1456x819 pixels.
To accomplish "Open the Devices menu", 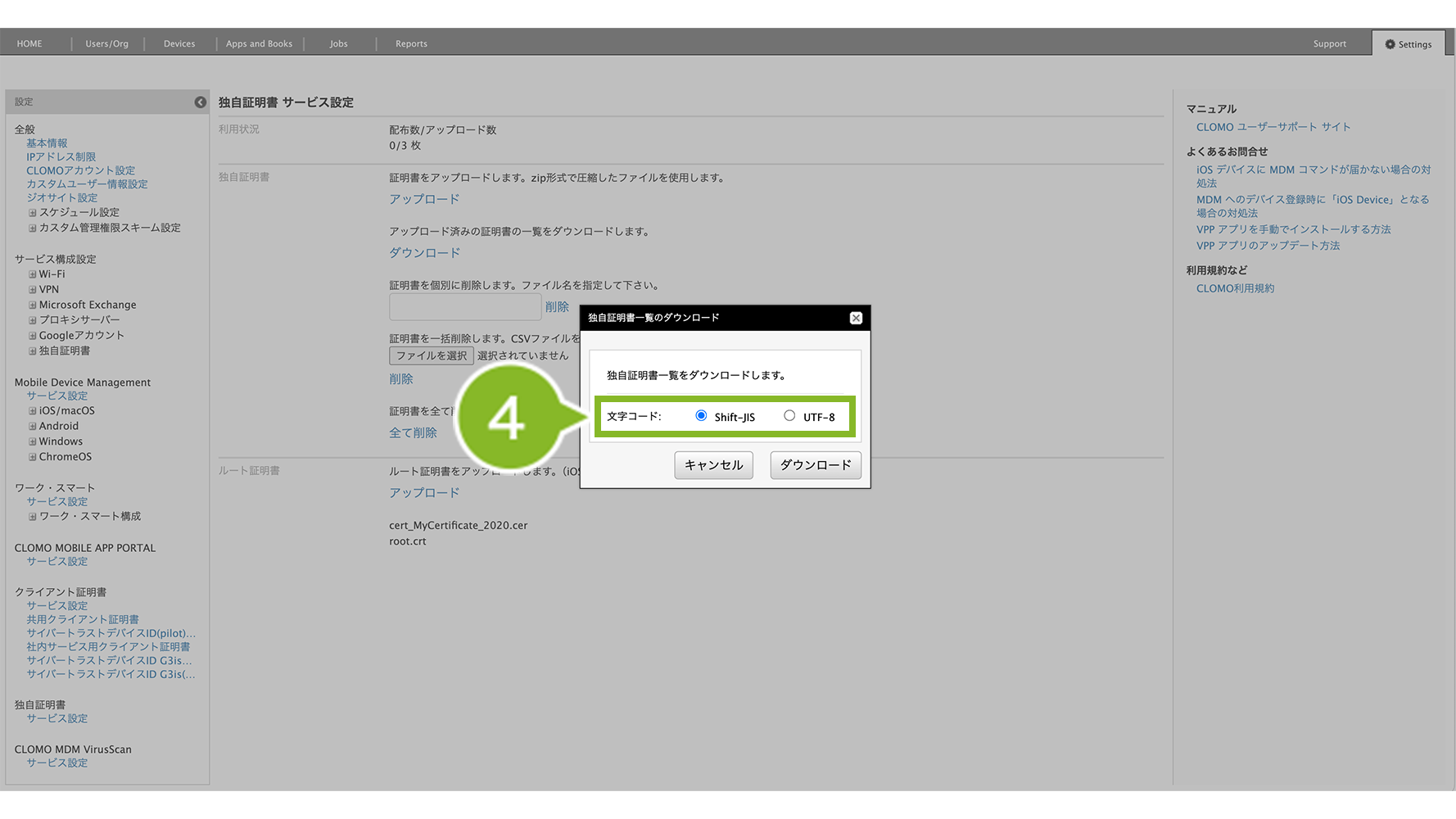I will (179, 44).
